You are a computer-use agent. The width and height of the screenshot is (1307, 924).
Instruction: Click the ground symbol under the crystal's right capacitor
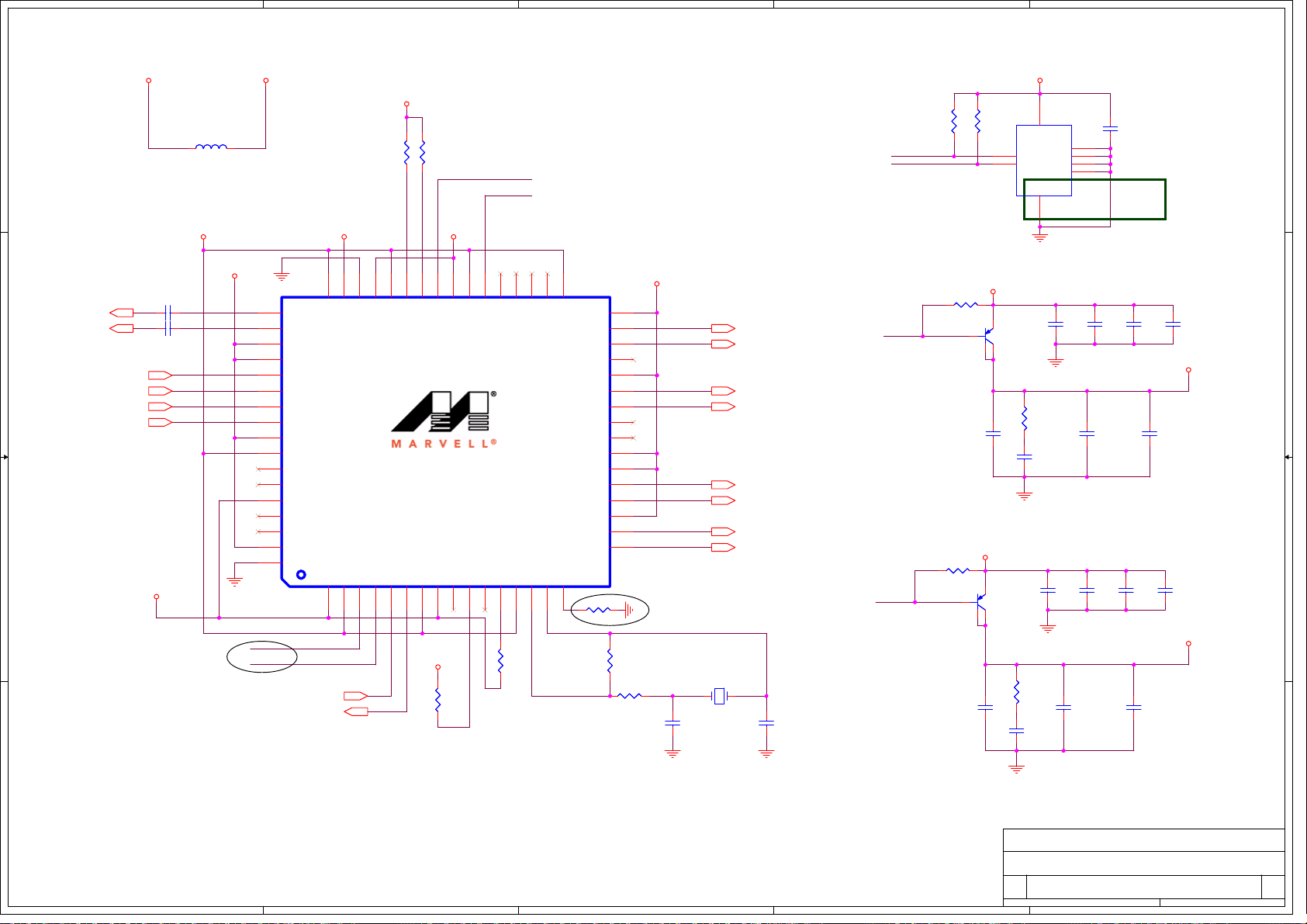pyautogui.click(x=766, y=754)
